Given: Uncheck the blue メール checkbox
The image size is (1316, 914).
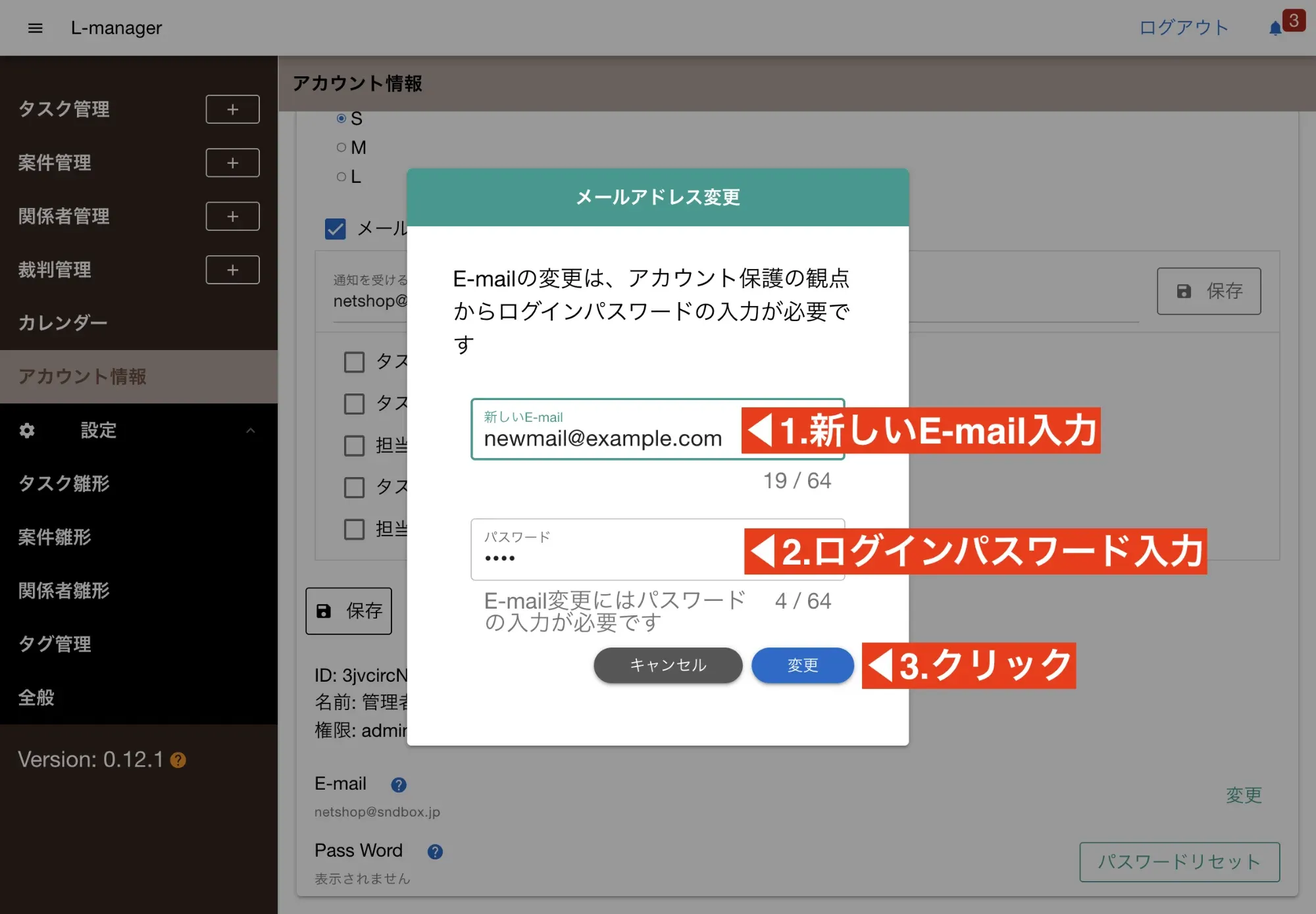Looking at the screenshot, I should click(336, 228).
